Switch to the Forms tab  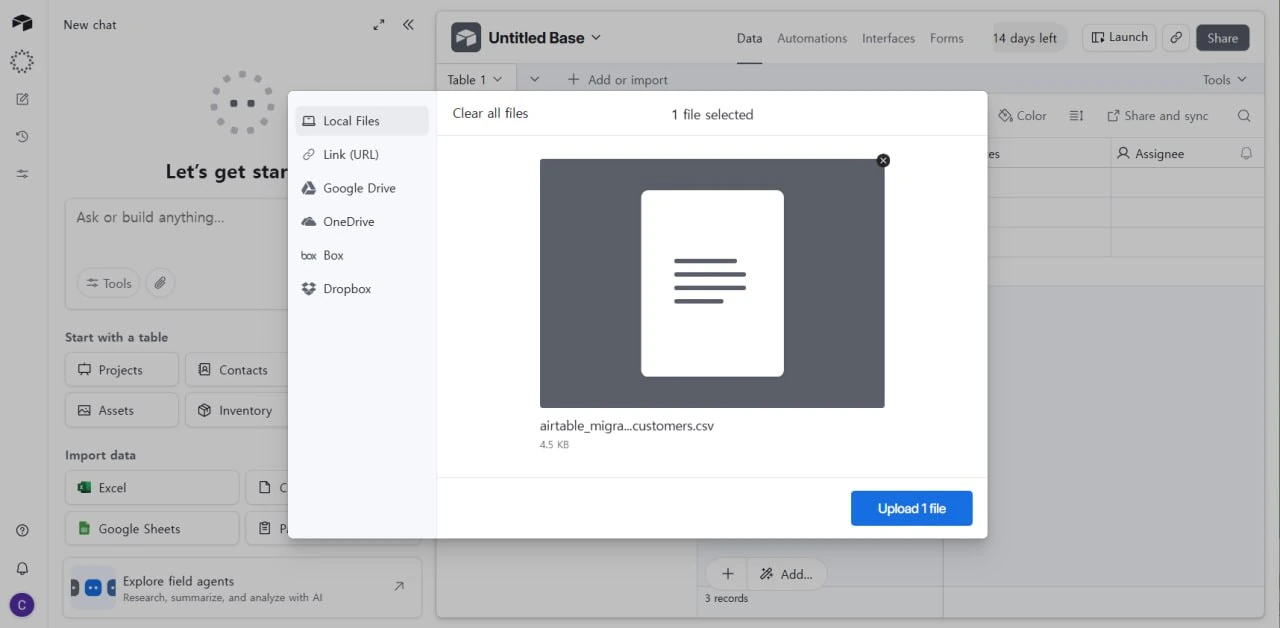(x=946, y=38)
